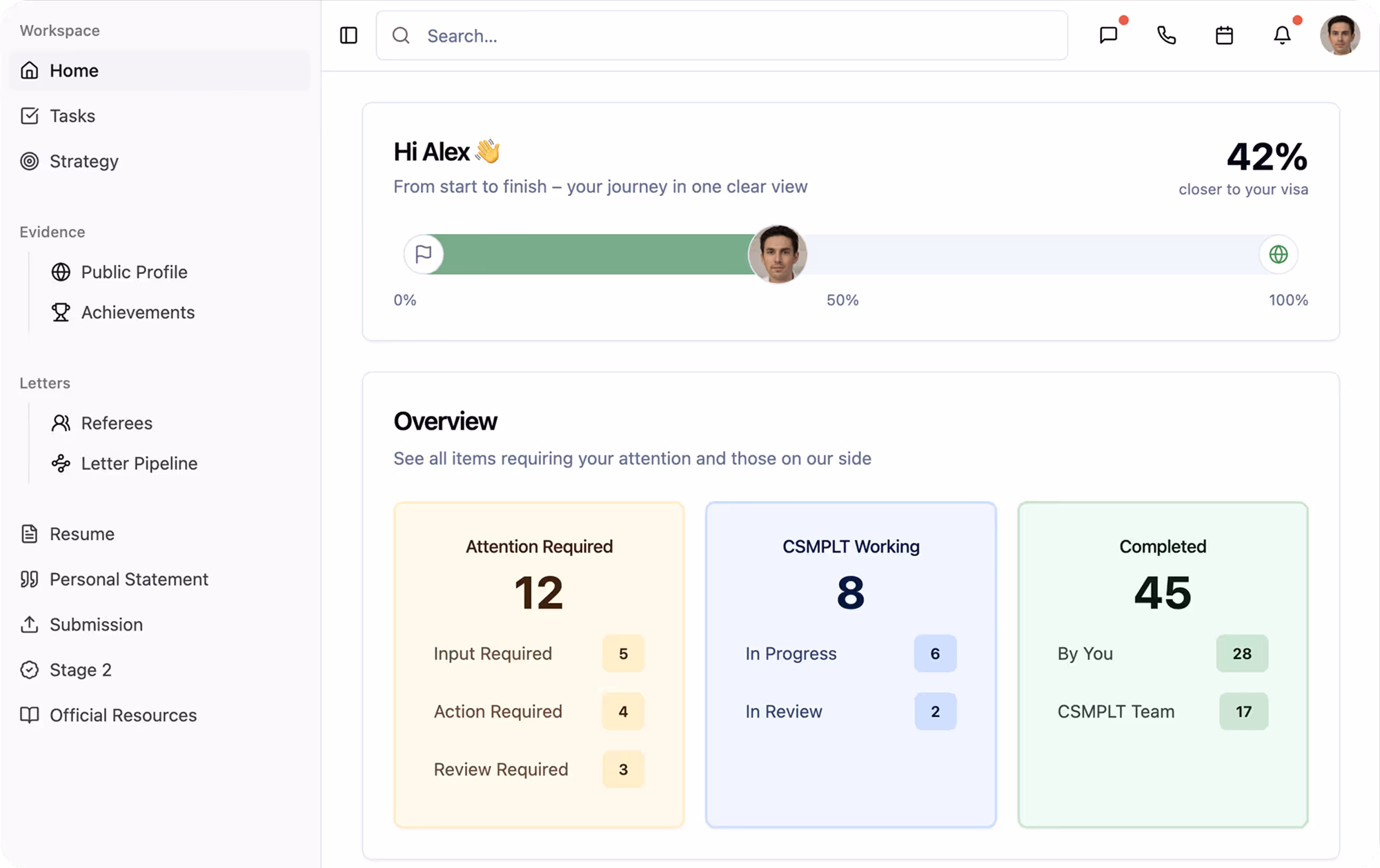The image size is (1380, 868).
Task: Open the chat messages icon
Action: click(1108, 35)
